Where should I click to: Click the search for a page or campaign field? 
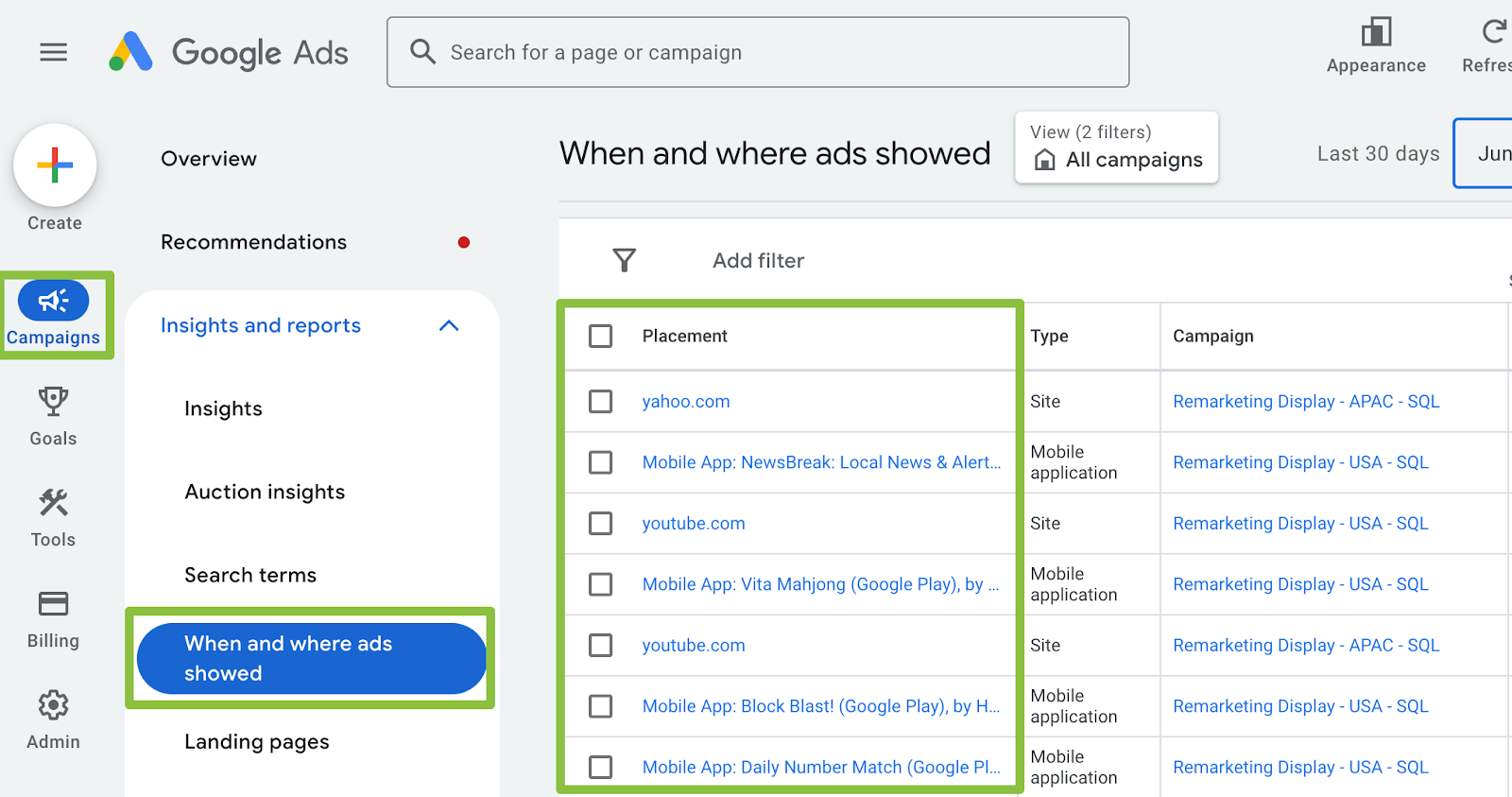[x=758, y=52]
